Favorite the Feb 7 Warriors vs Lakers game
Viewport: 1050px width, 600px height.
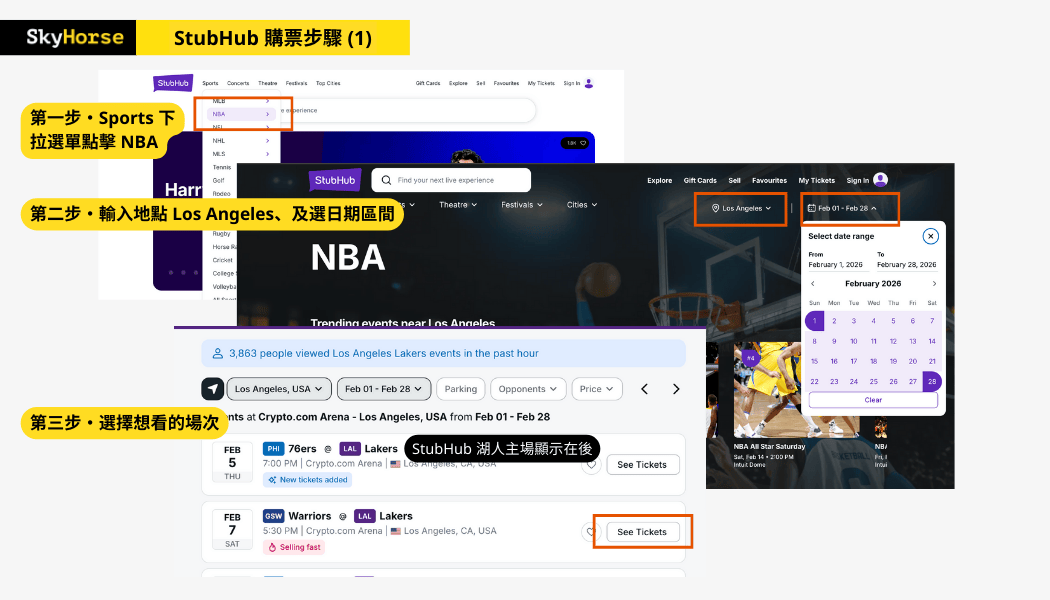(590, 531)
